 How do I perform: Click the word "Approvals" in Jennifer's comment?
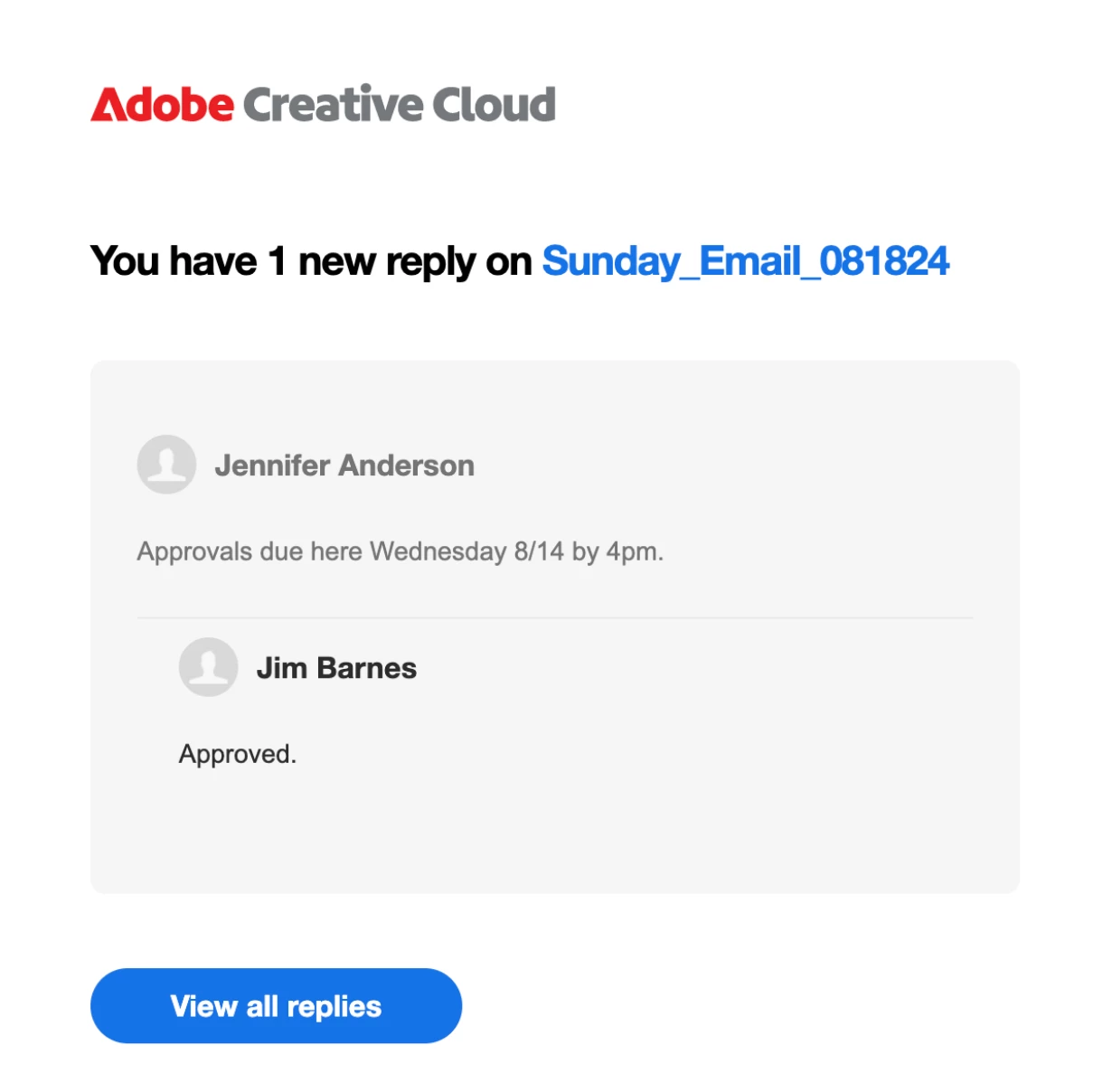click(194, 551)
